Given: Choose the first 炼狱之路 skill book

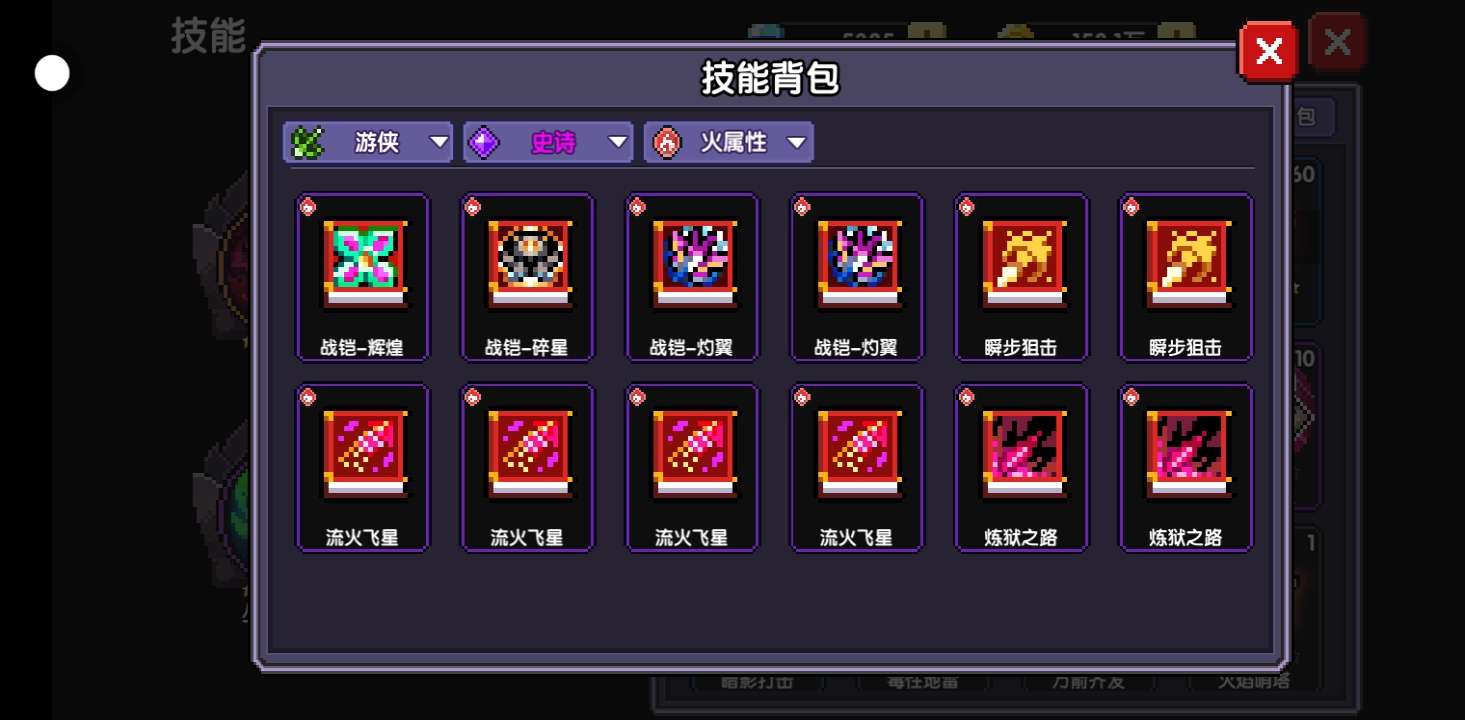Looking at the screenshot, I should click(1021, 467).
